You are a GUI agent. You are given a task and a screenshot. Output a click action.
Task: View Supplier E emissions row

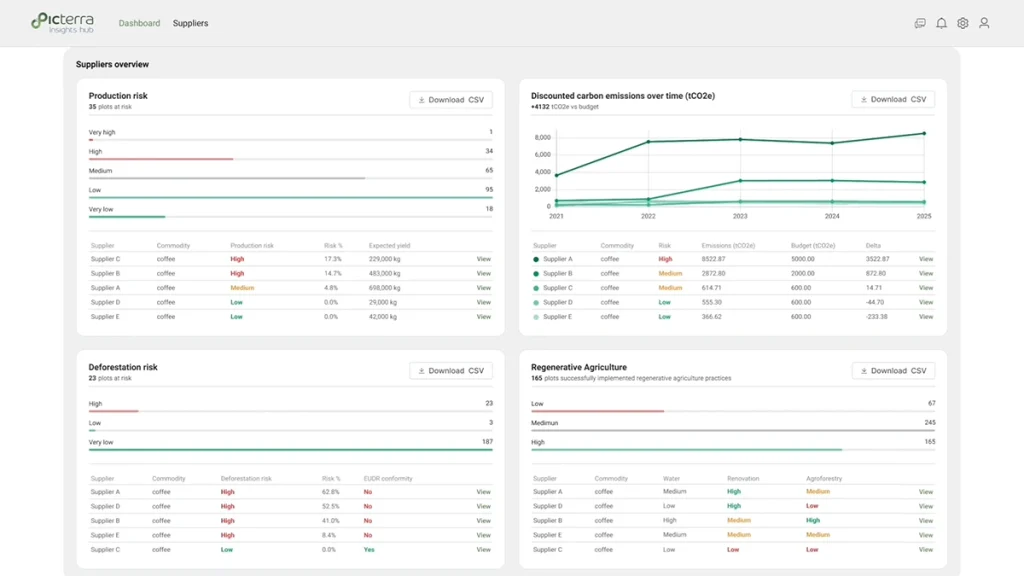pyautogui.click(x=925, y=317)
